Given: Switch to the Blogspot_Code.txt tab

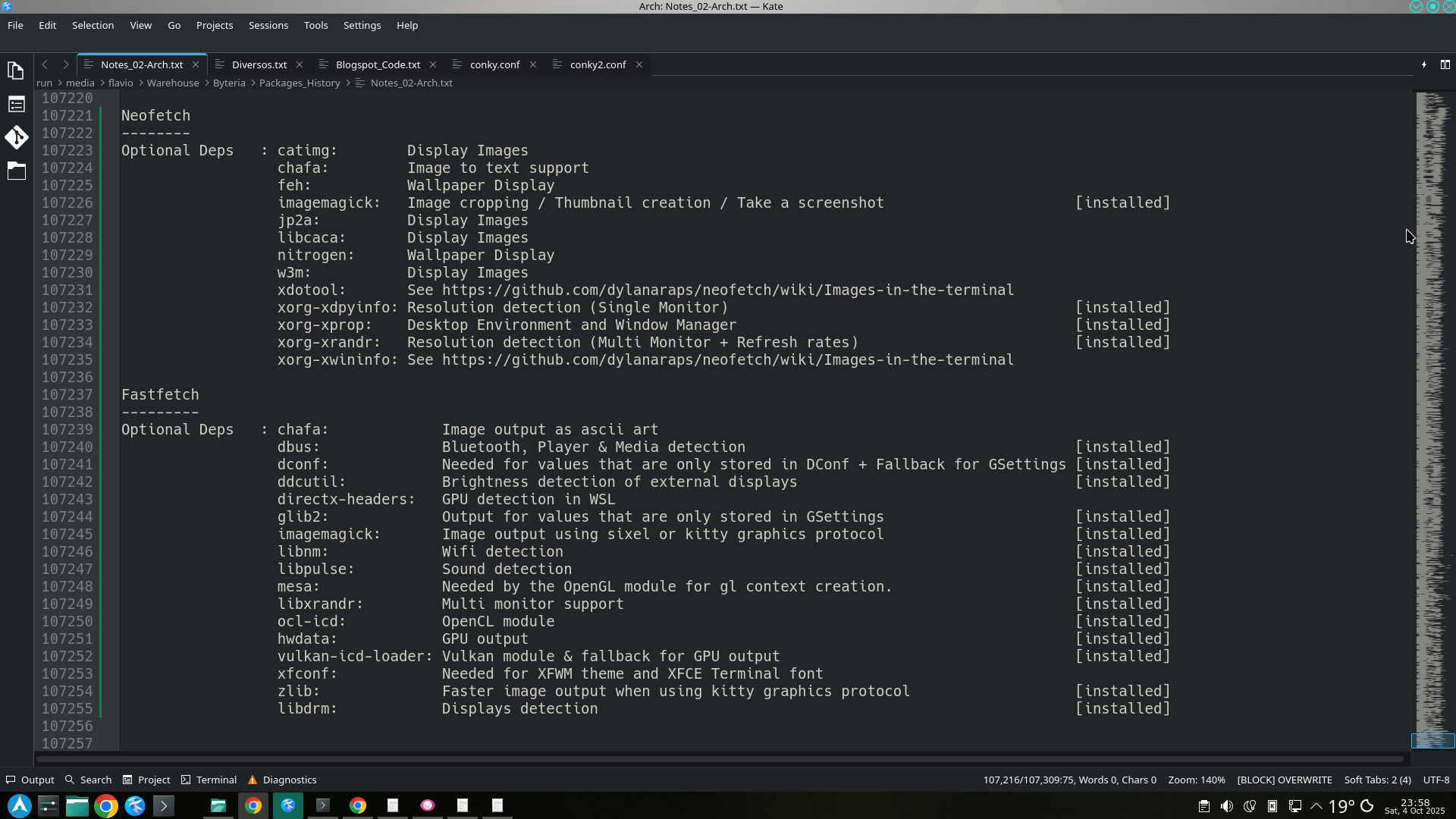Looking at the screenshot, I should (x=378, y=64).
